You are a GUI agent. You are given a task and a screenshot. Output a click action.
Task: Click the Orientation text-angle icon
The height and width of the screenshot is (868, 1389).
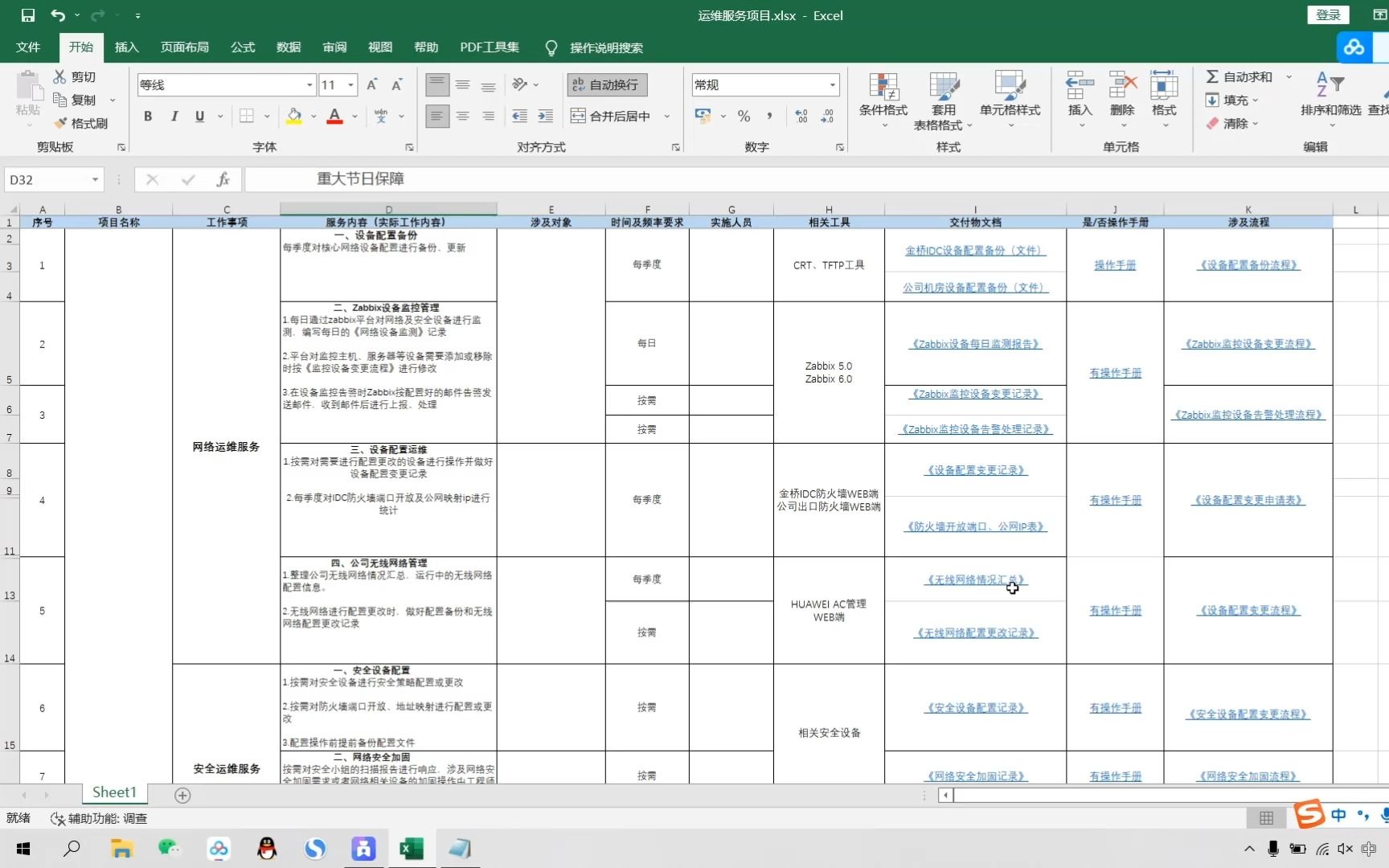click(x=519, y=84)
